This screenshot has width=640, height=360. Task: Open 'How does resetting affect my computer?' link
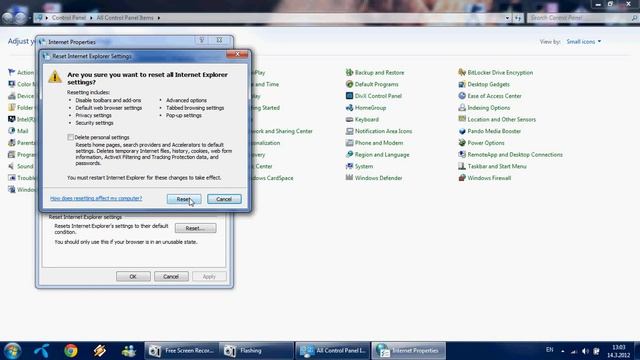coord(96,198)
